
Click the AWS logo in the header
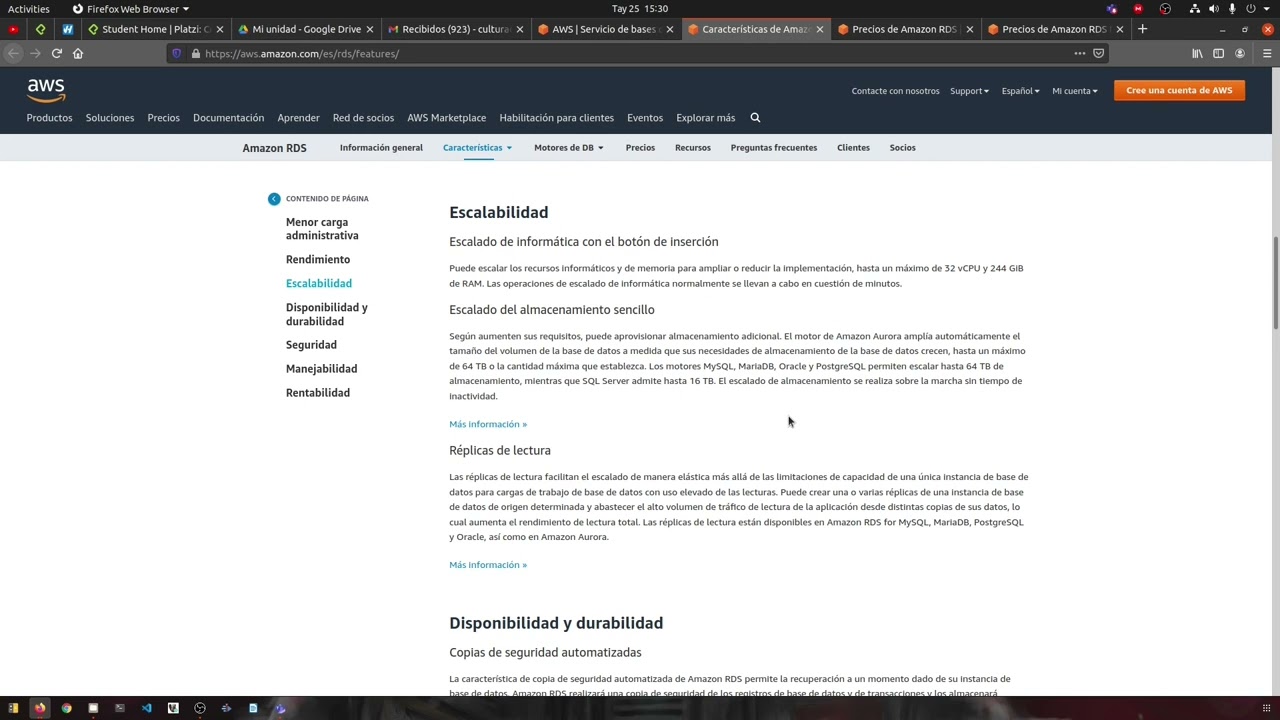(46, 91)
